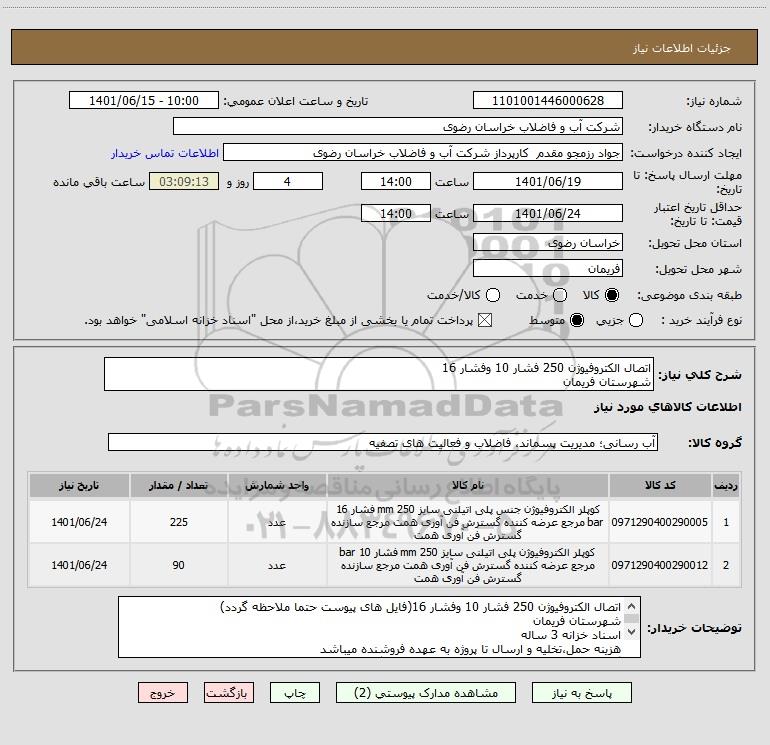
Task: Click the واحد شمارش column header
Action: click(x=277, y=485)
